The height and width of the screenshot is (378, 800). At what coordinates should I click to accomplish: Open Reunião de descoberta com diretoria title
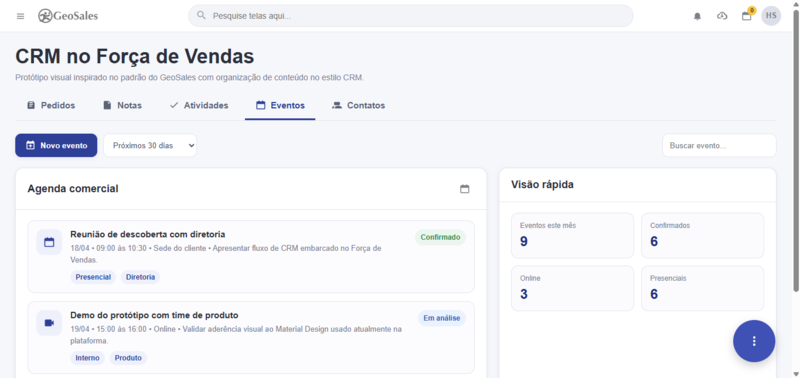[148, 234]
